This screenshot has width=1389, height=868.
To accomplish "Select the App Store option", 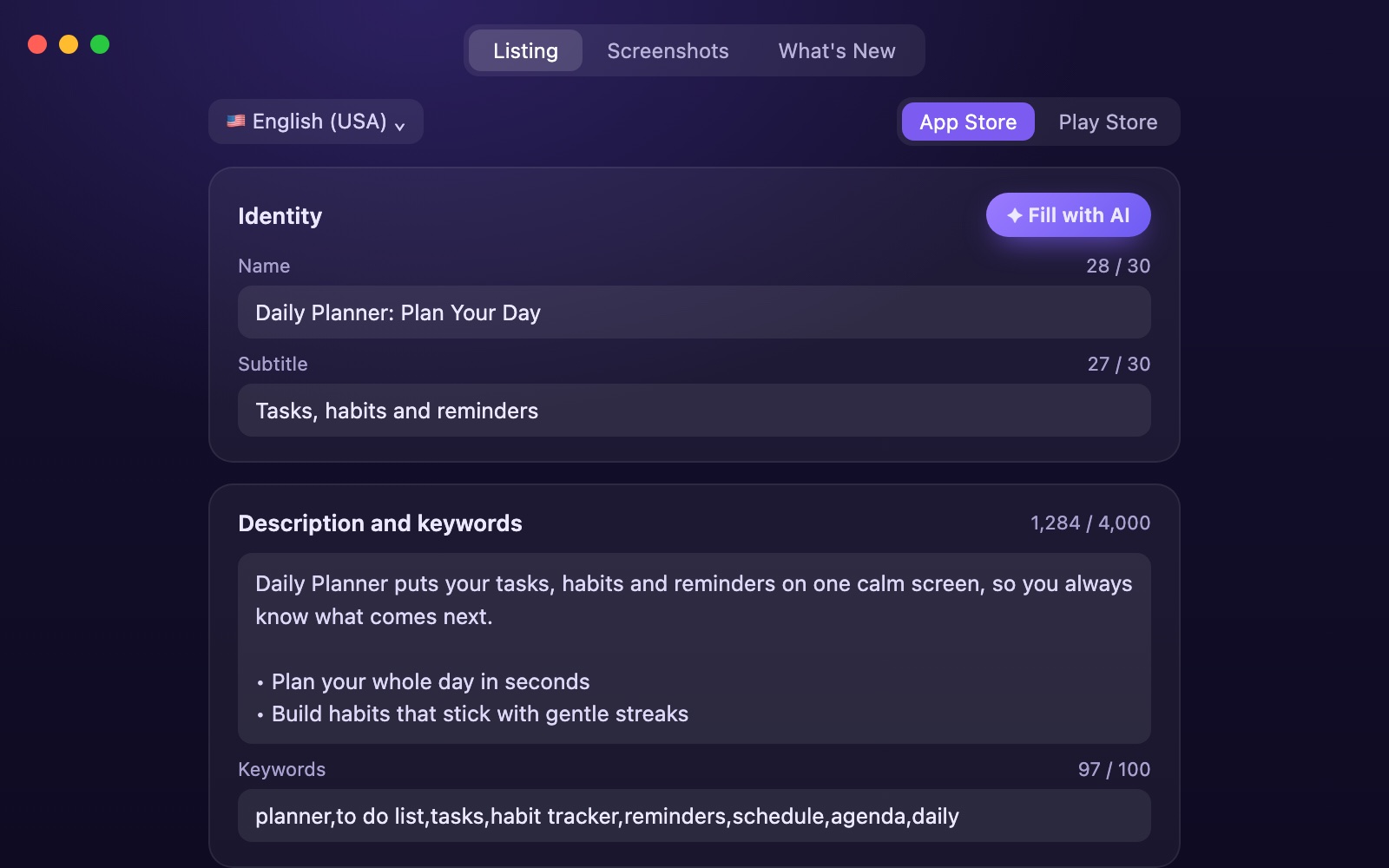I will (x=968, y=122).
